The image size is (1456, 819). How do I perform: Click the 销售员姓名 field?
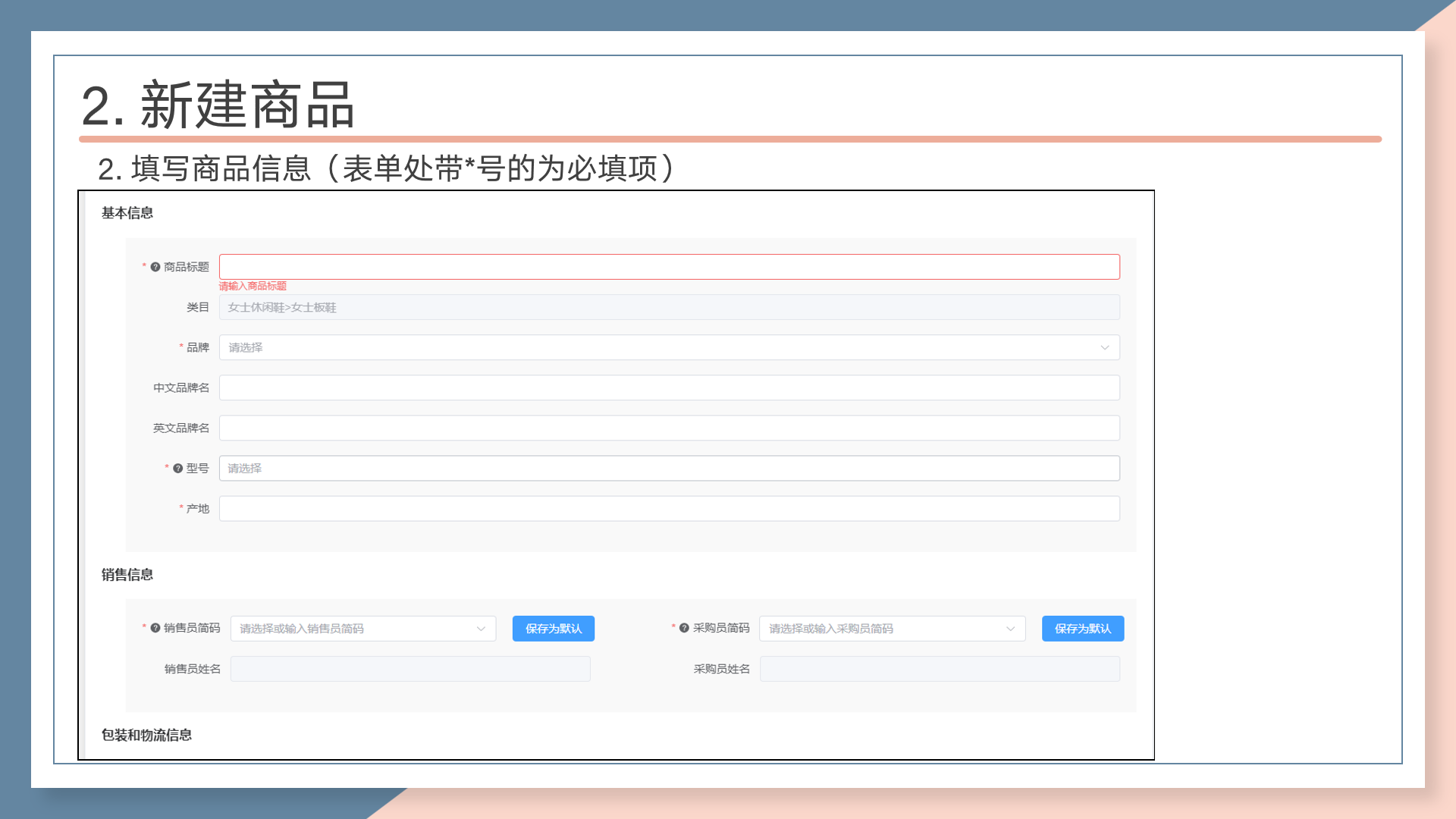[410, 669]
